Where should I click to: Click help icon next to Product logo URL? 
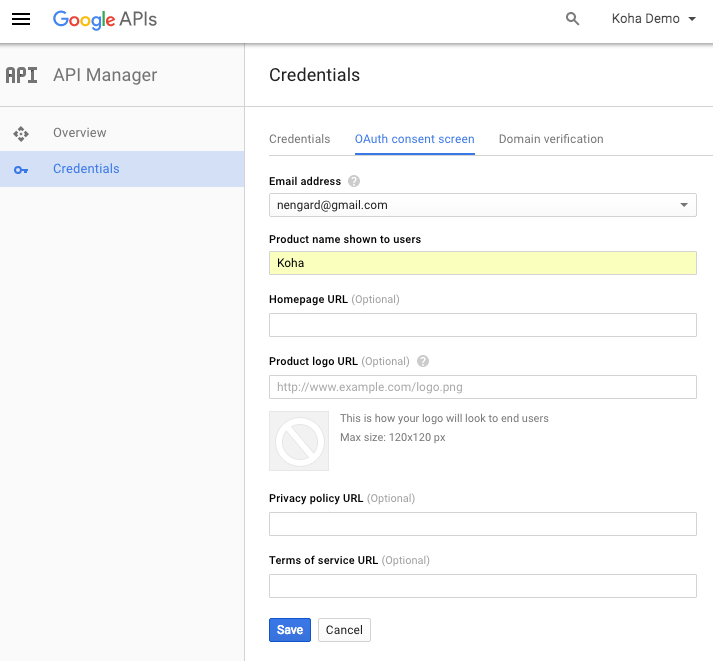[x=423, y=361]
